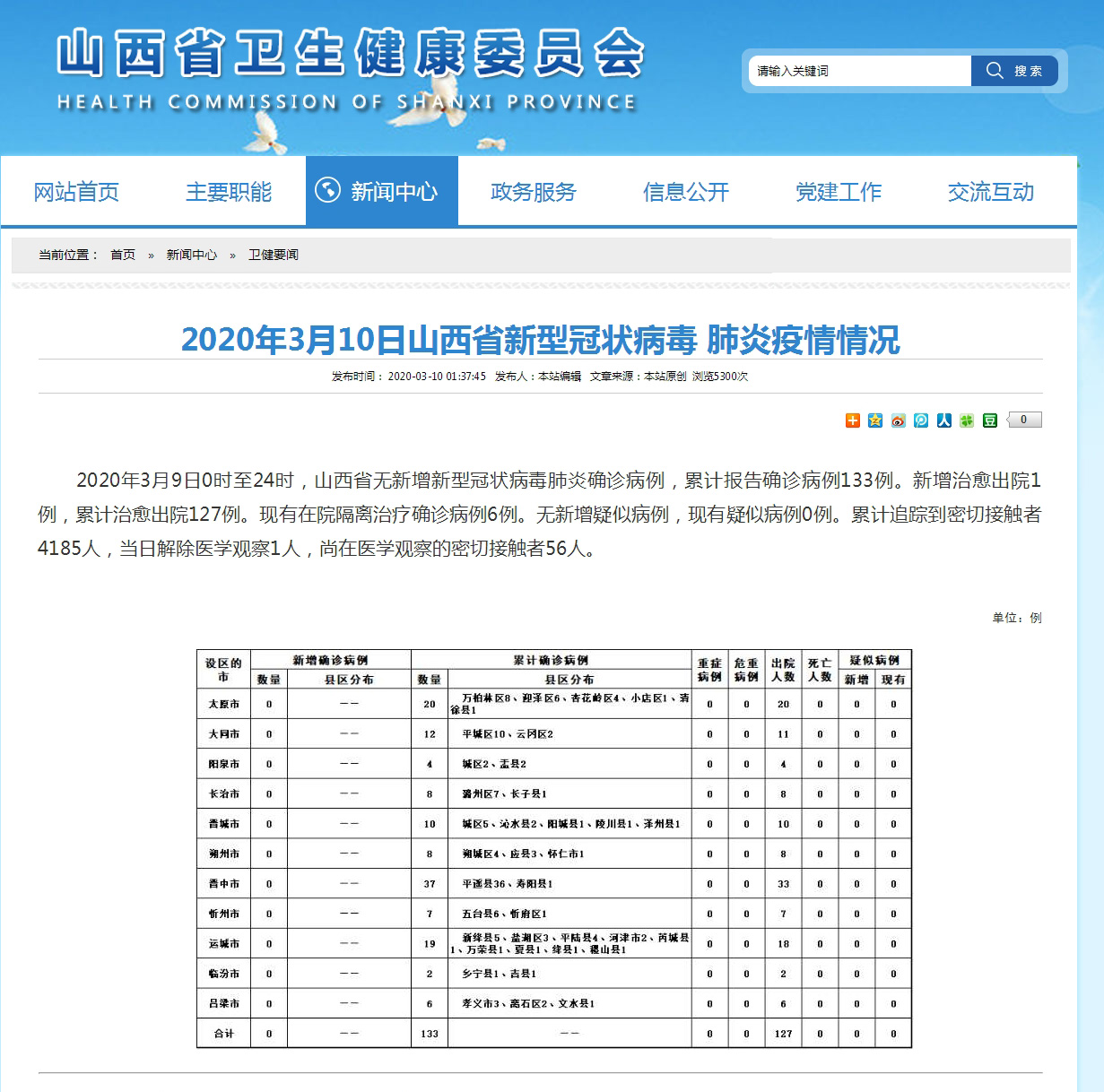Go to 首页 in the breadcrumb
Image resolution: width=1104 pixels, height=1092 pixels.
pyautogui.click(x=123, y=255)
